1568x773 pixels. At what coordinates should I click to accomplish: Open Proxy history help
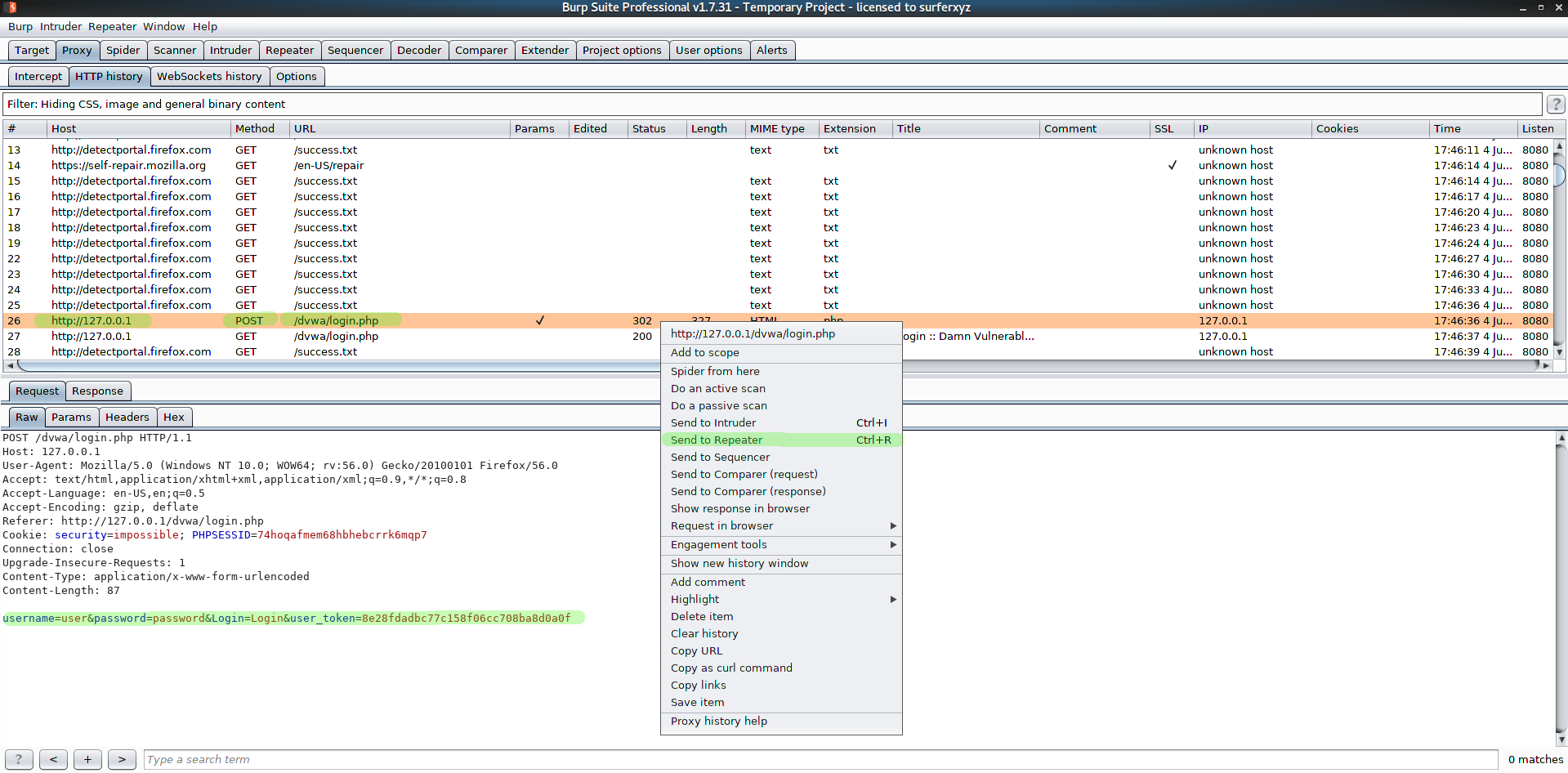[781, 721]
